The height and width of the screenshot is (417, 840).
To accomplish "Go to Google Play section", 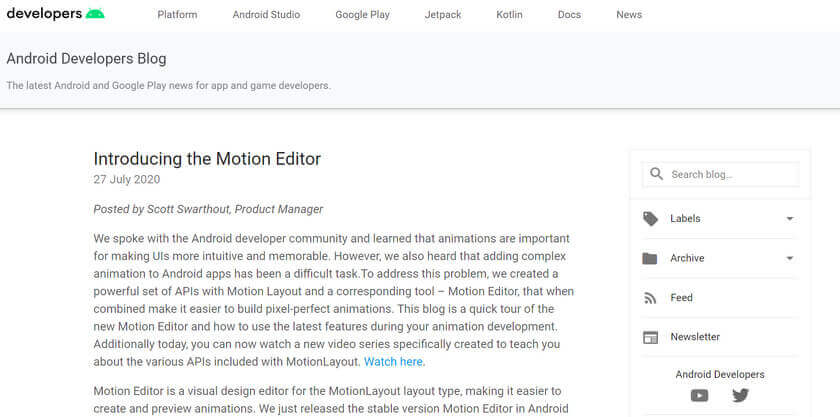I will tap(363, 15).
